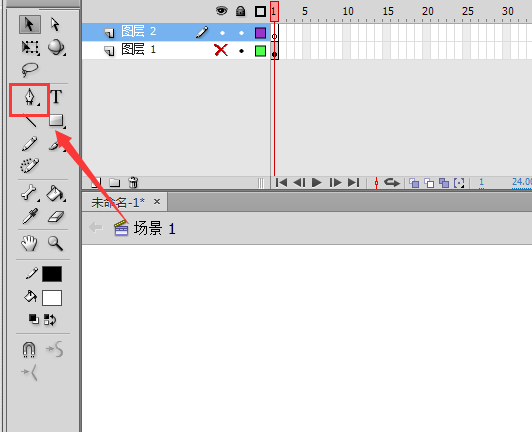Pick the Paint Bucket tool
Image resolution: width=532 pixels, height=432 pixels.
tap(56, 193)
